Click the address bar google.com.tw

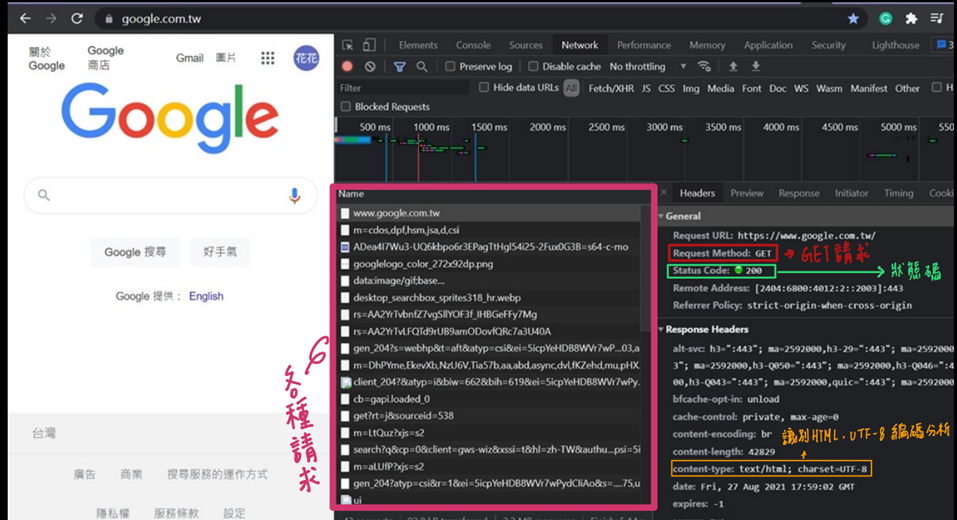(x=161, y=19)
